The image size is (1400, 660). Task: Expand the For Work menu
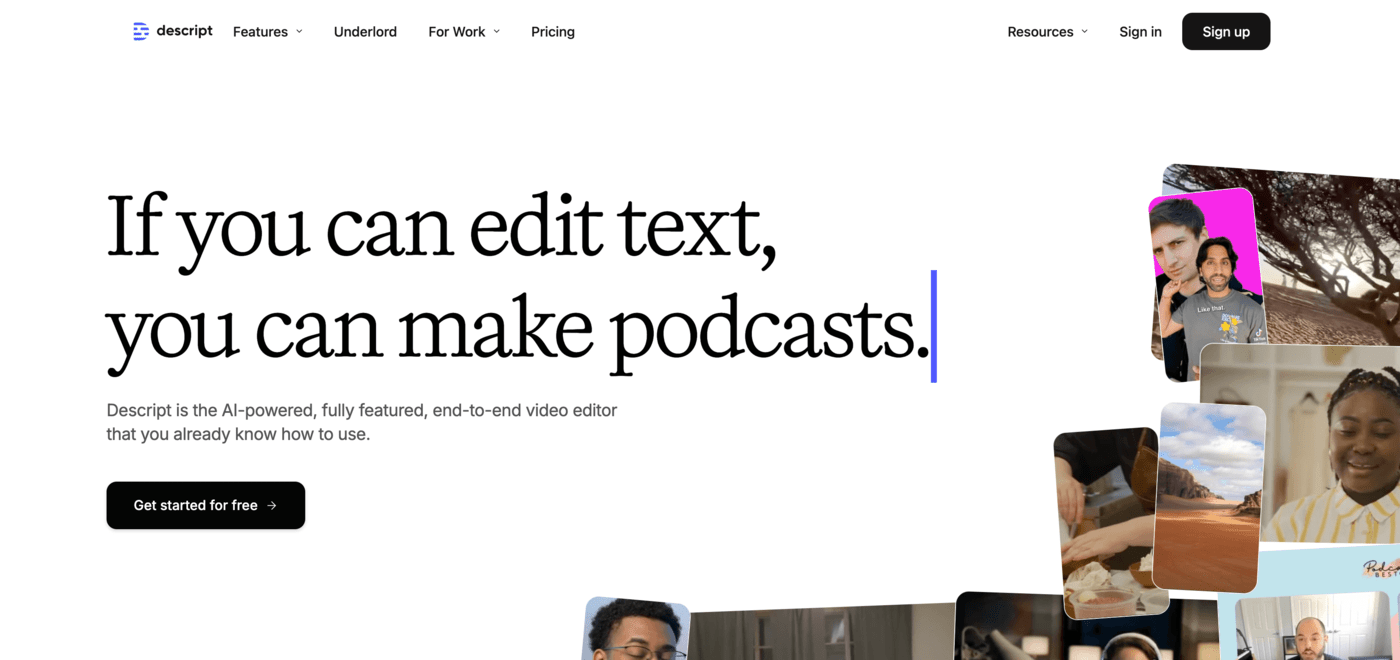point(464,32)
